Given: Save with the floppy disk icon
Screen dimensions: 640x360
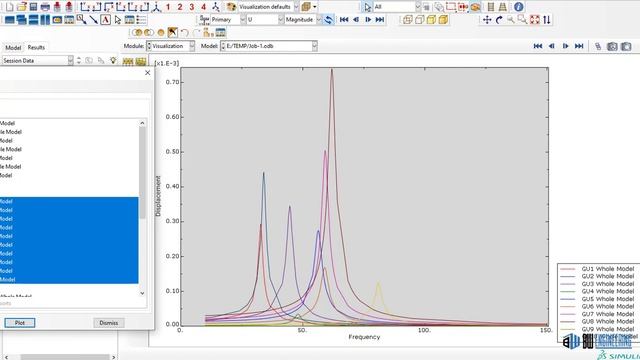Looking at the screenshot, I should coord(33,7).
